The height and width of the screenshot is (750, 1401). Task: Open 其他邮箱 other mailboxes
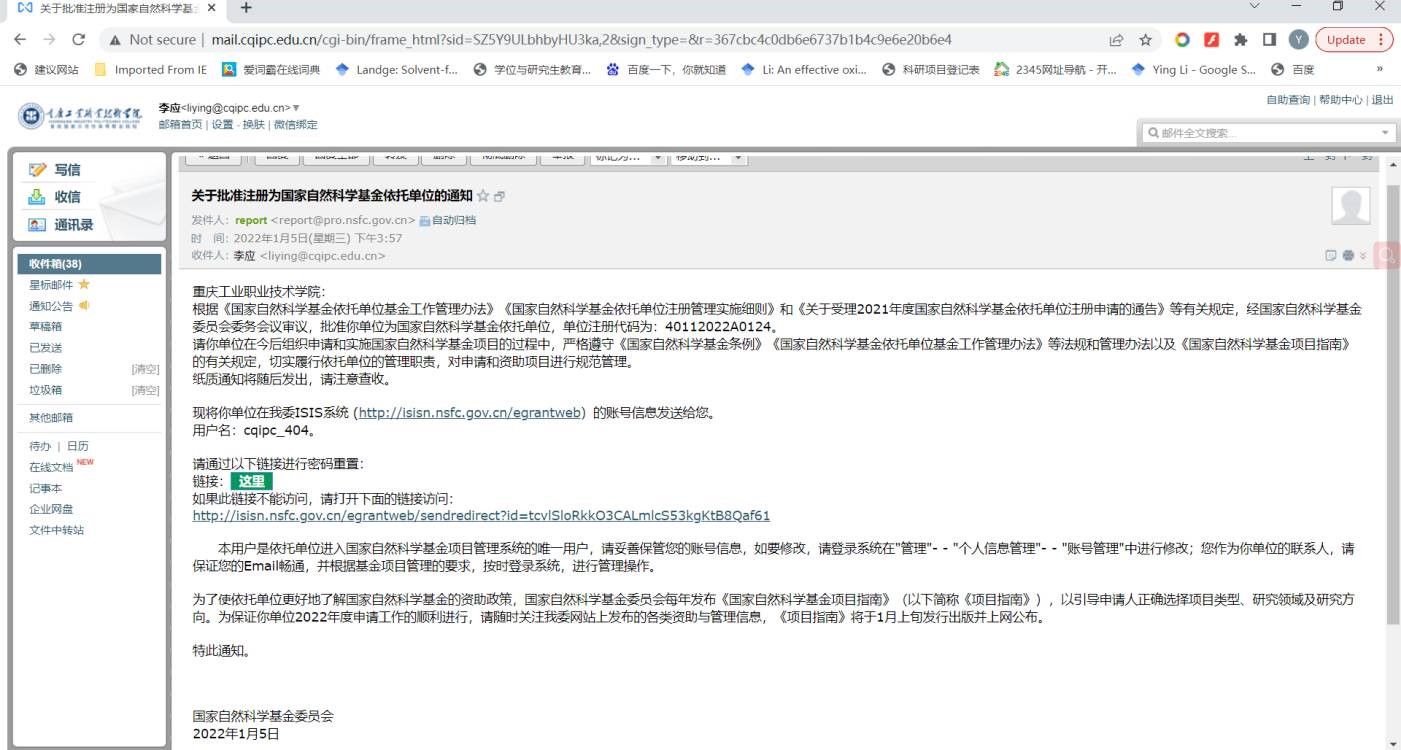coord(51,418)
